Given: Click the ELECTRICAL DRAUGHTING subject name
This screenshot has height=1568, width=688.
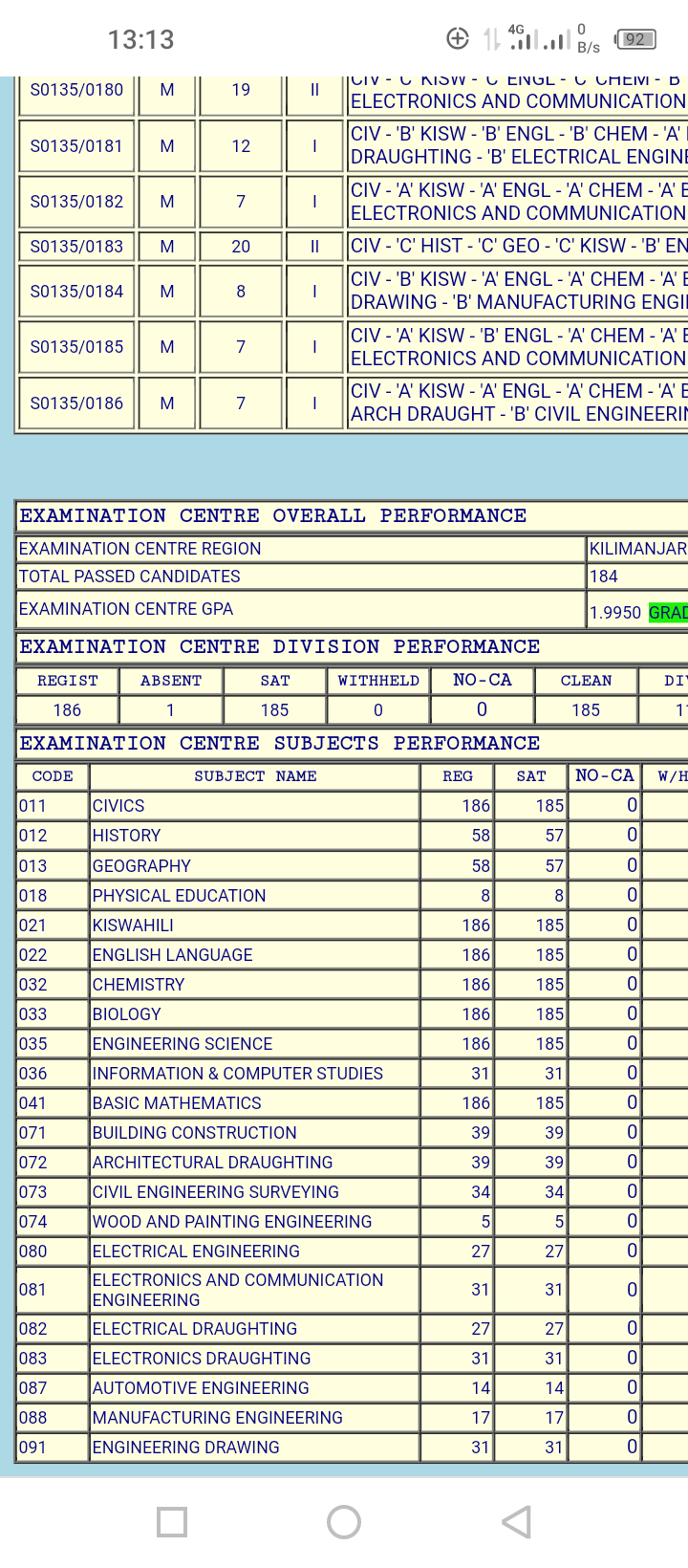Looking at the screenshot, I should [195, 1329].
